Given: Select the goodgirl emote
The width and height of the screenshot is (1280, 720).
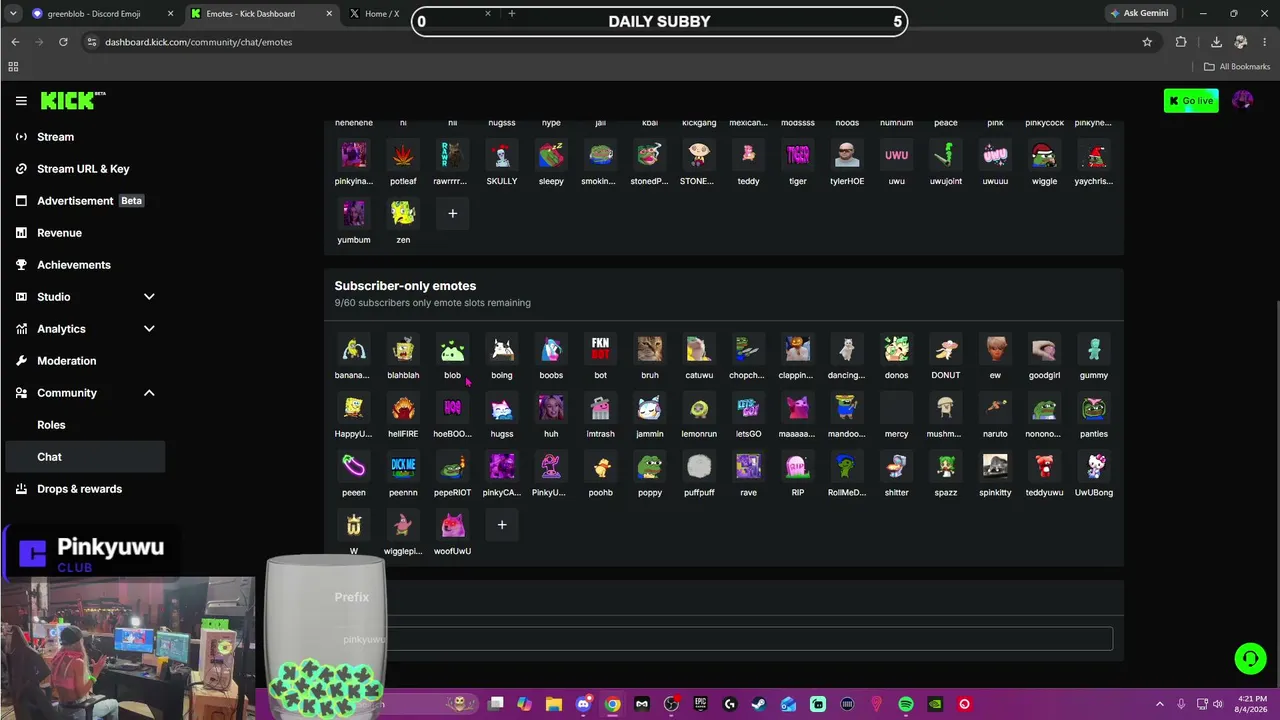Looking at the screenshot, I should [1044, 349].
